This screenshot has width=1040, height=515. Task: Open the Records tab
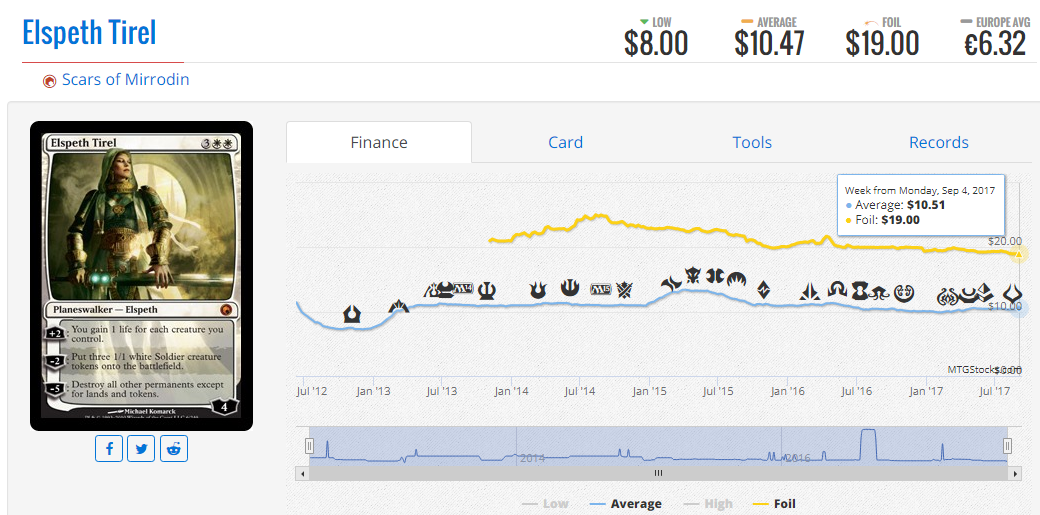938,142
